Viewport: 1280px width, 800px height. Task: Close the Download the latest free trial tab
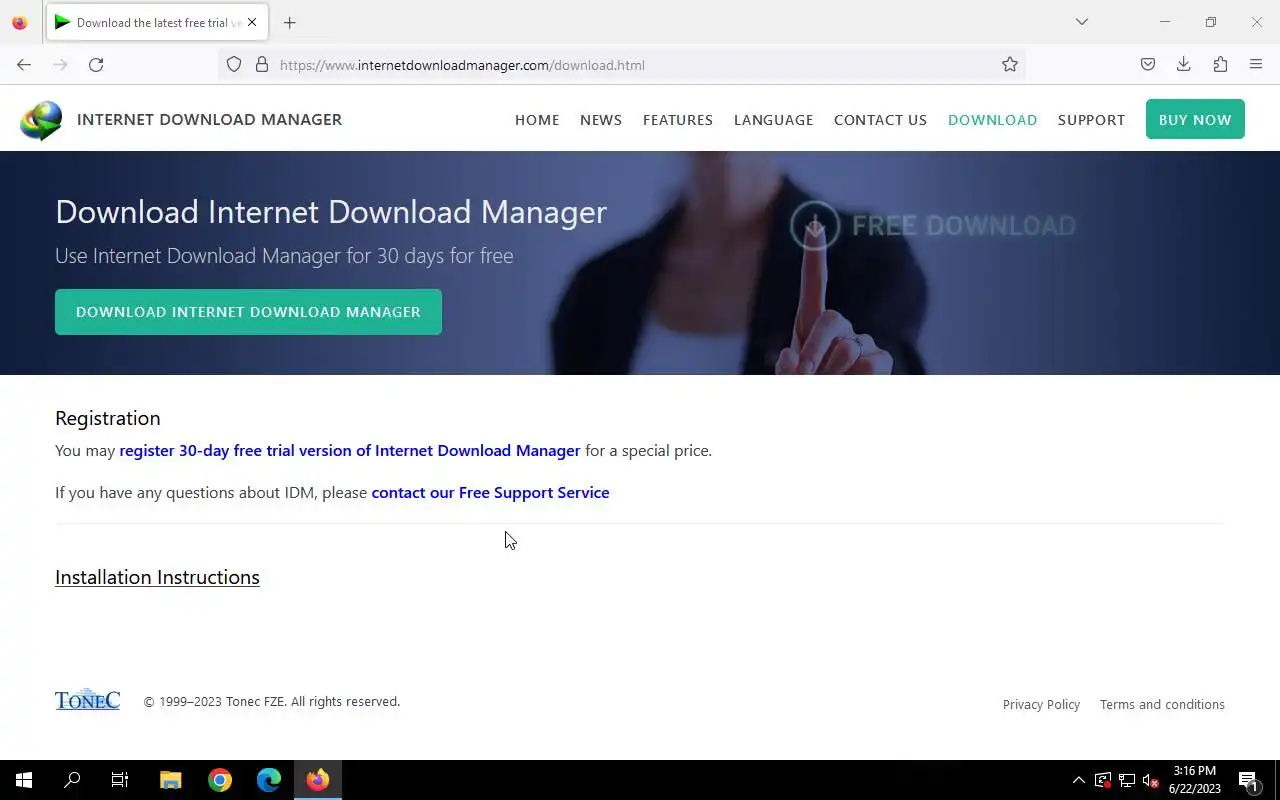(x=252, y=22)
